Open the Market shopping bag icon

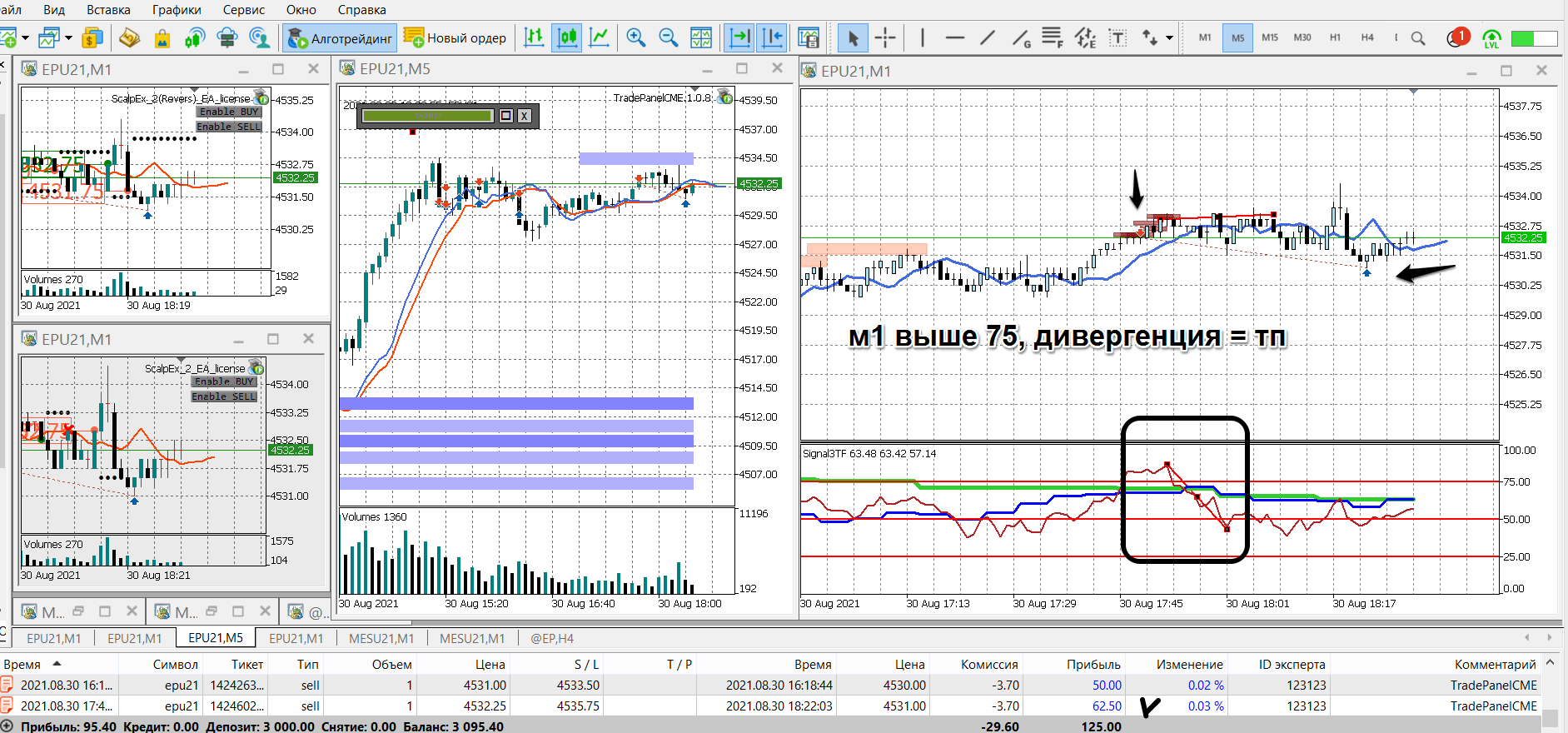coord(162,37)
